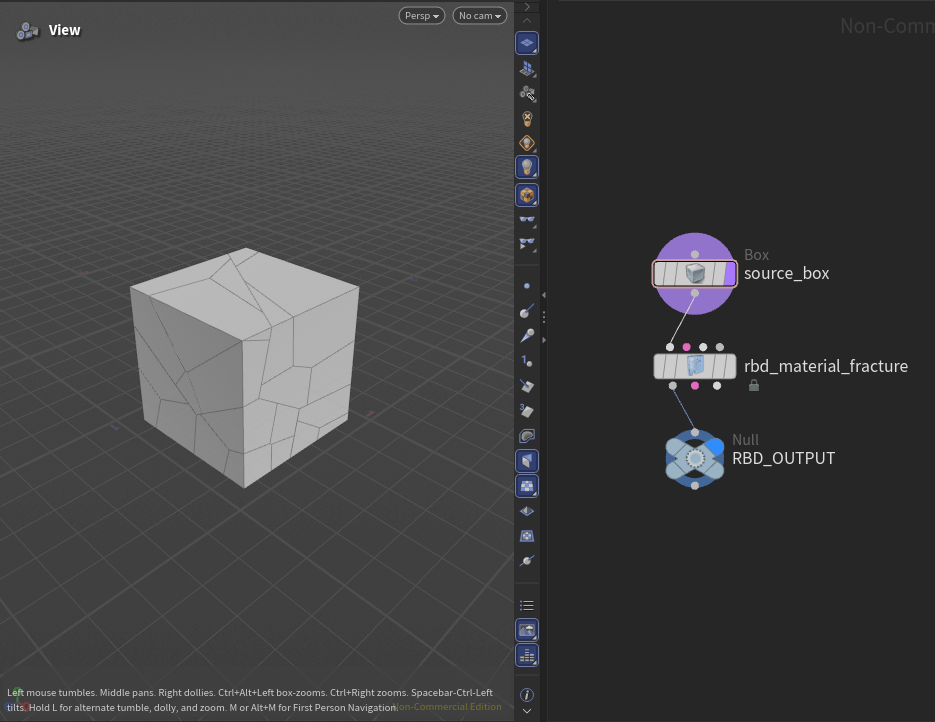
Task: Click the input connector atop RBD_OUTPUT
Action: [695, 432]
